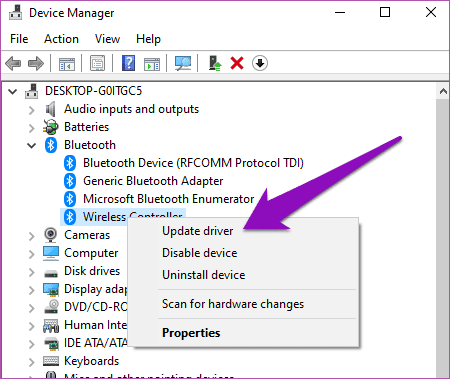Click Show/Hide Console Tree toolbar icon
The width and height of the screenshot is (450, 379).
(67, 64)
